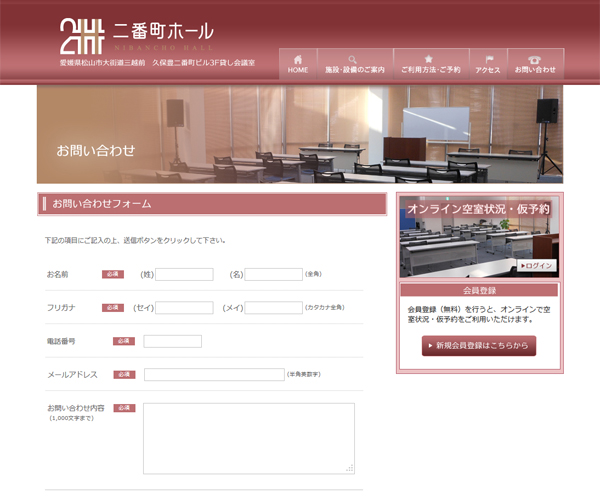
Task: Click the メールアドレス input field
Action: point(214,375)
